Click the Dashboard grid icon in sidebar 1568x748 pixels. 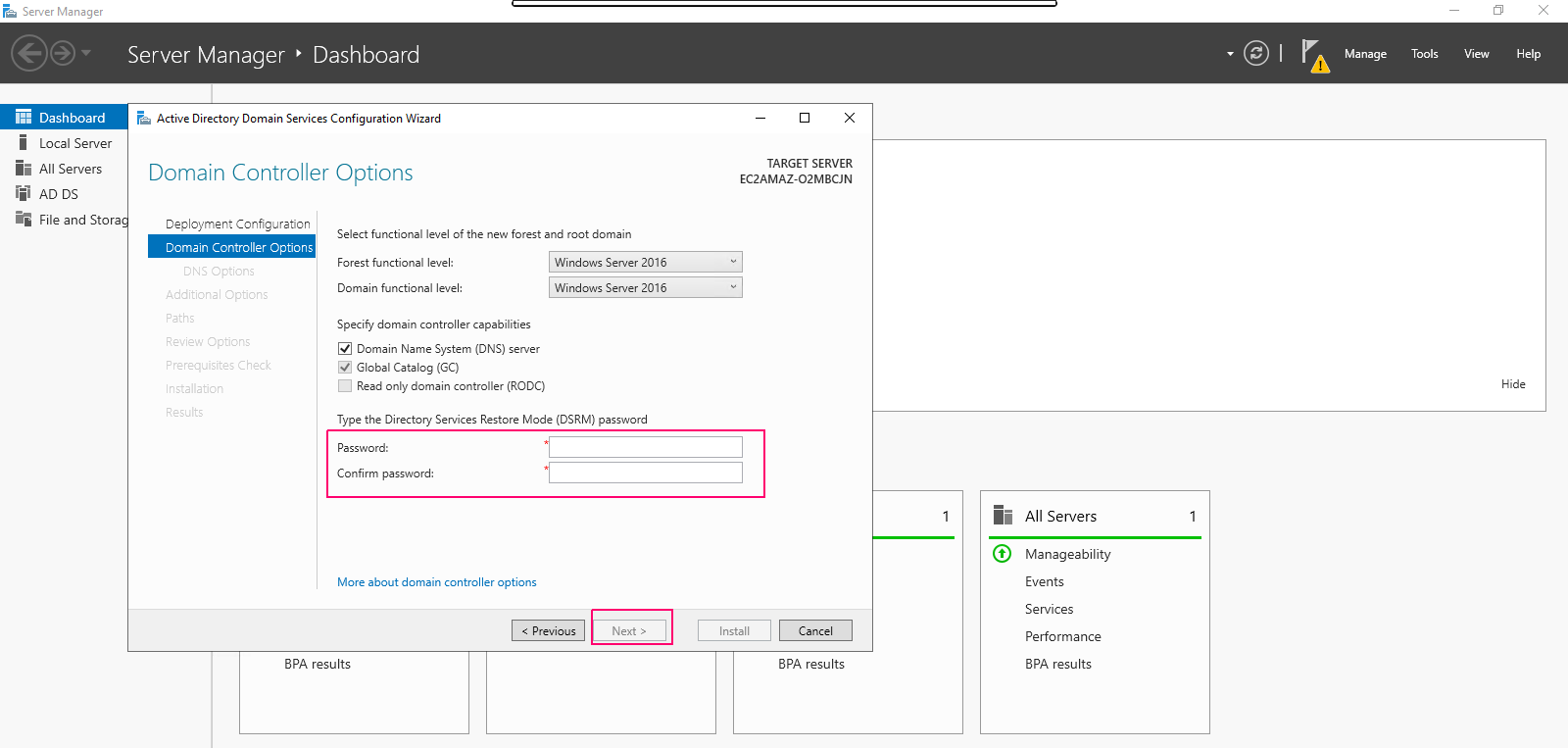[24, 117]
